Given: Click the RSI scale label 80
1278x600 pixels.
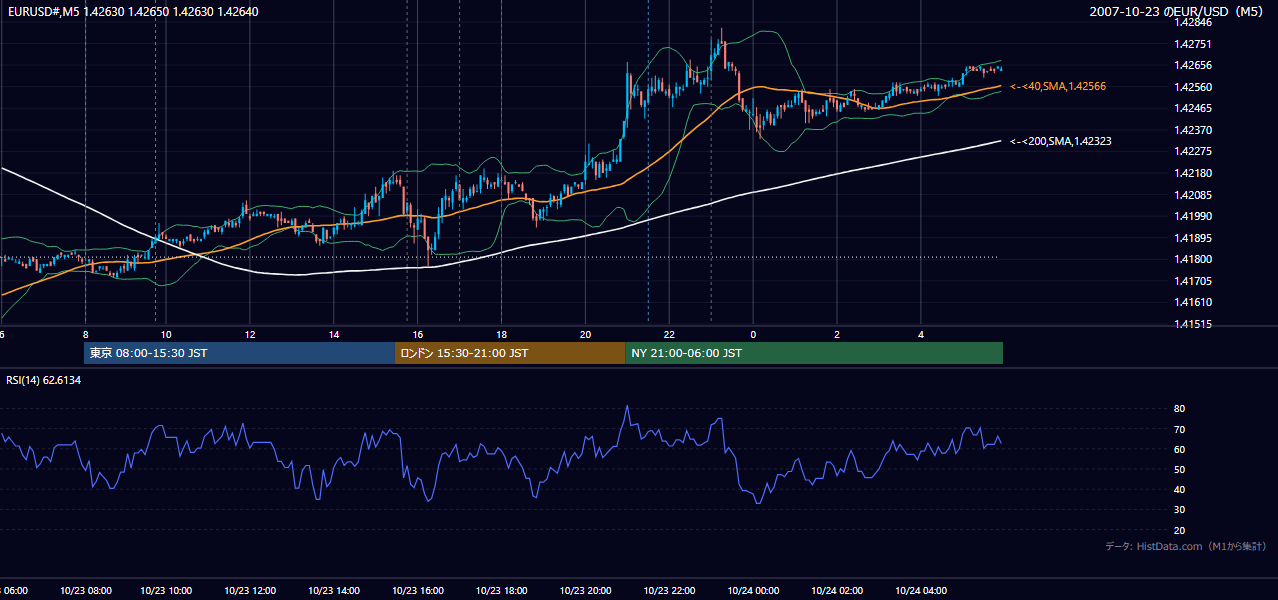Looking at the screenshot, I should pos(1180,409).
